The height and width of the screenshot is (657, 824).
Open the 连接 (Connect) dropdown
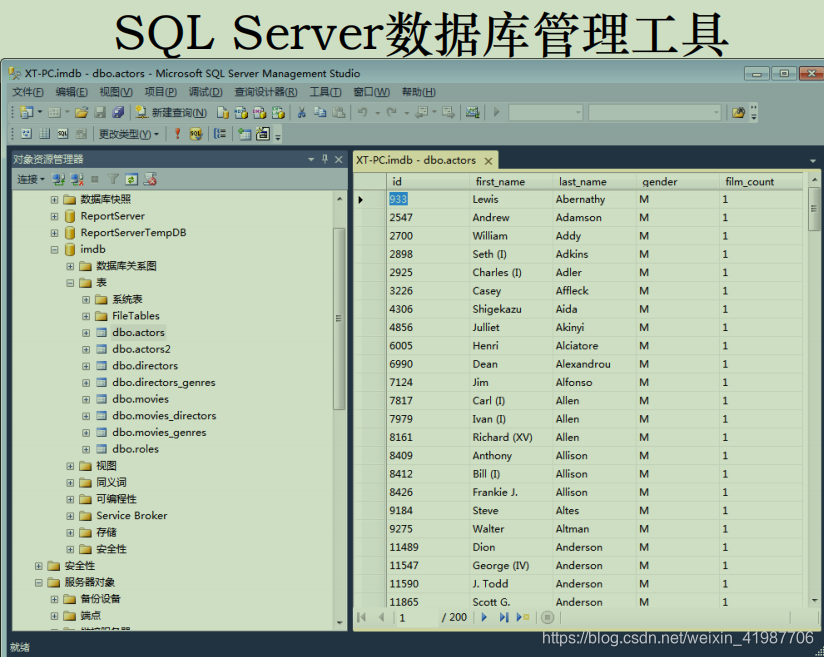coord(31,180)
